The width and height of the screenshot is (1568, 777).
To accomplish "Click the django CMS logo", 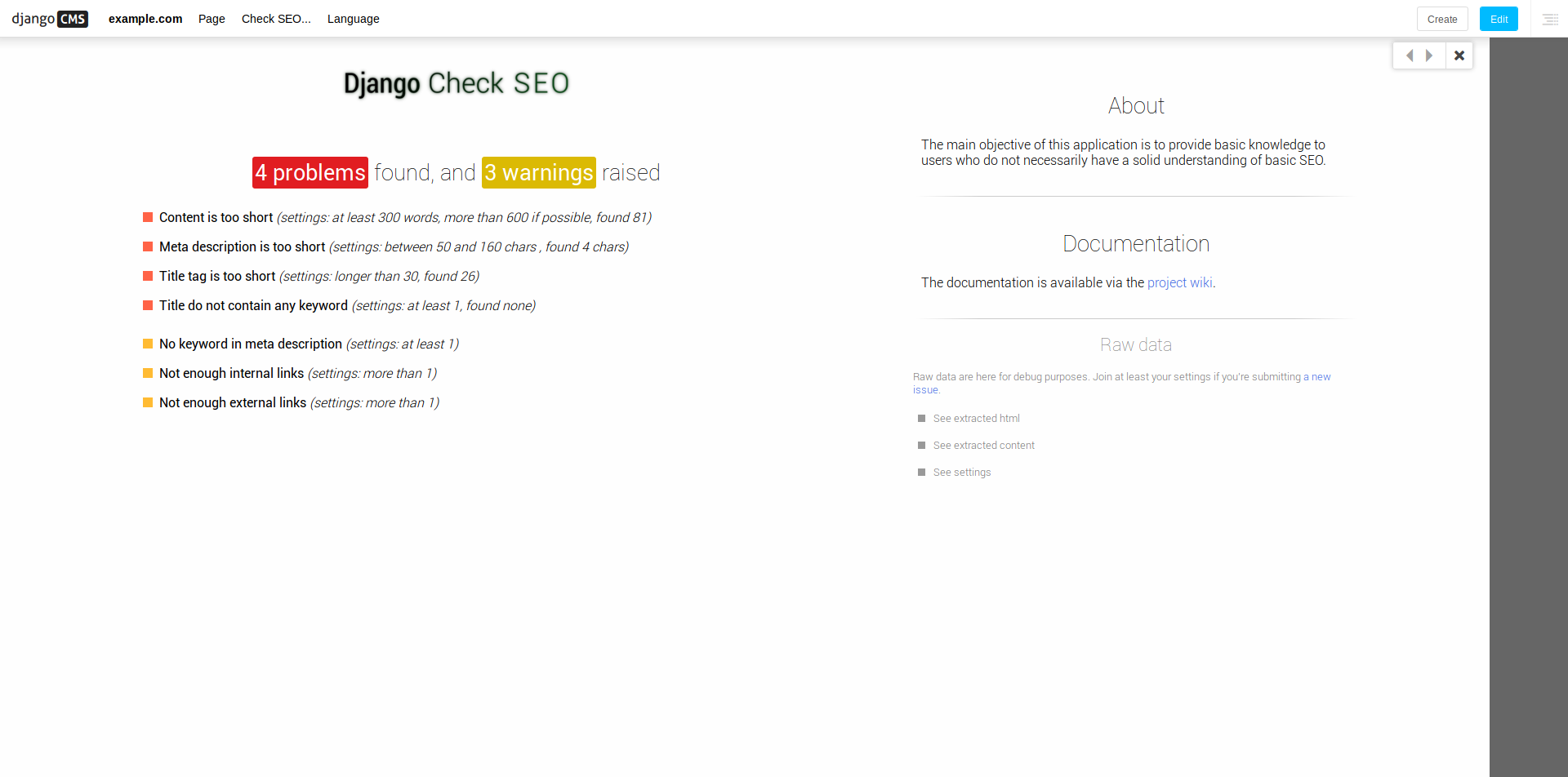I will click(x=50, y=19).
